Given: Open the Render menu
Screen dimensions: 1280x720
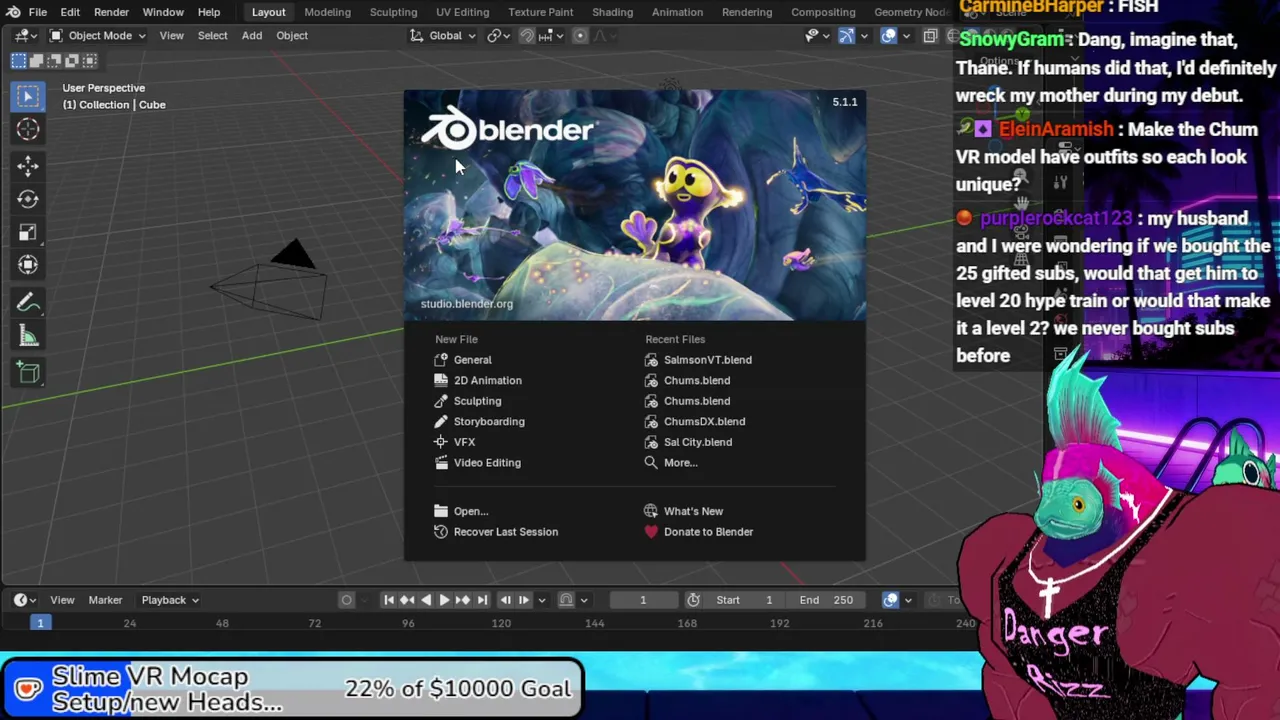Looking at the screenshot, I should (x=111, y=12).
